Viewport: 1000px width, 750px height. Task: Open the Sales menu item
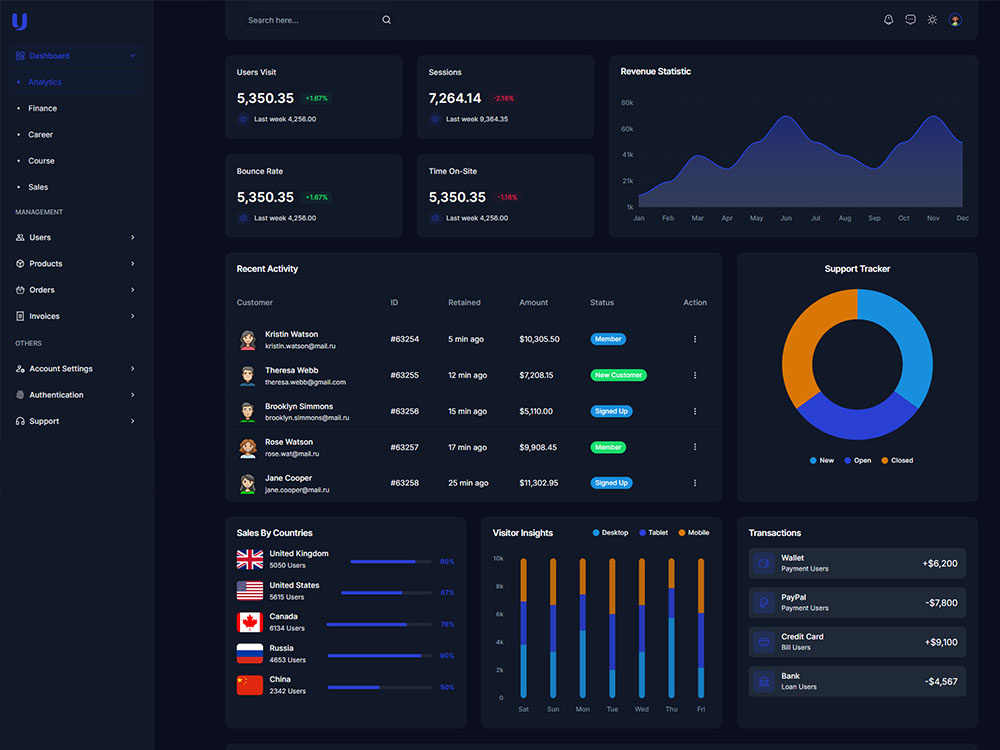coord(37,187)
